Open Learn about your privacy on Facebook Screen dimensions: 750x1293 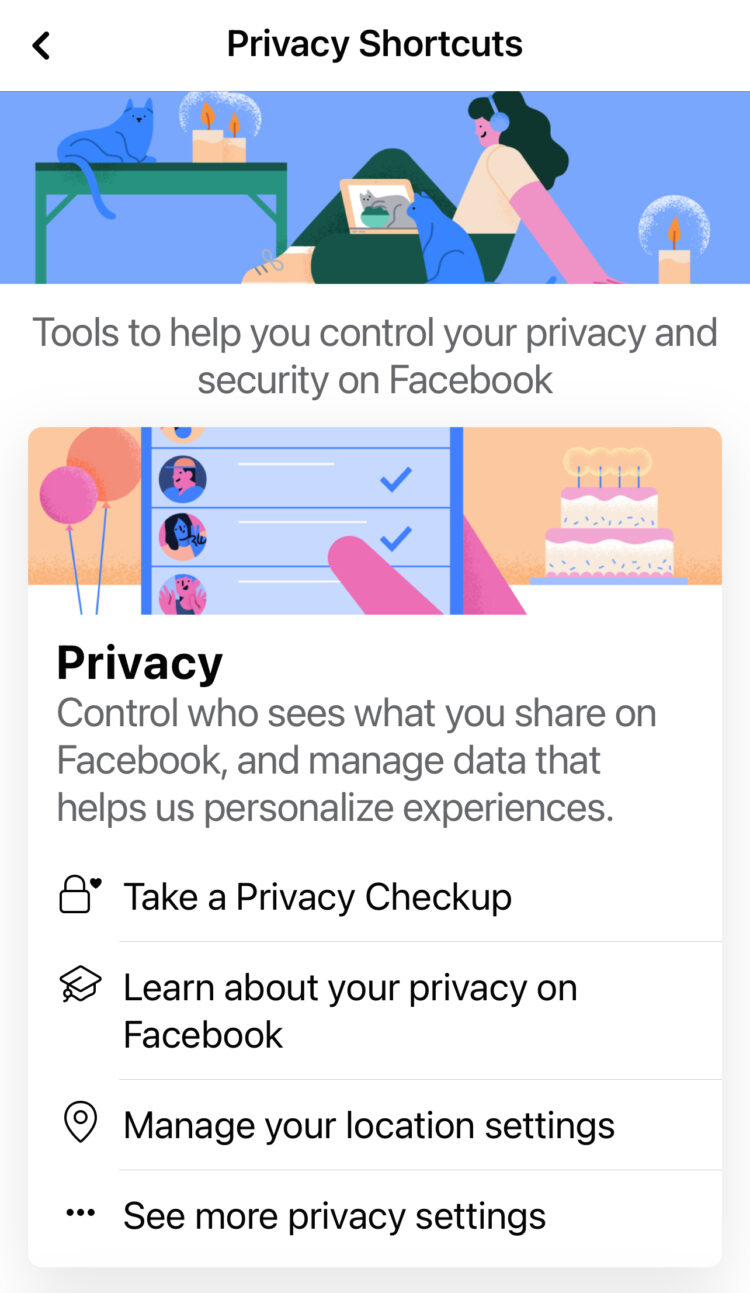[349, 1010]
